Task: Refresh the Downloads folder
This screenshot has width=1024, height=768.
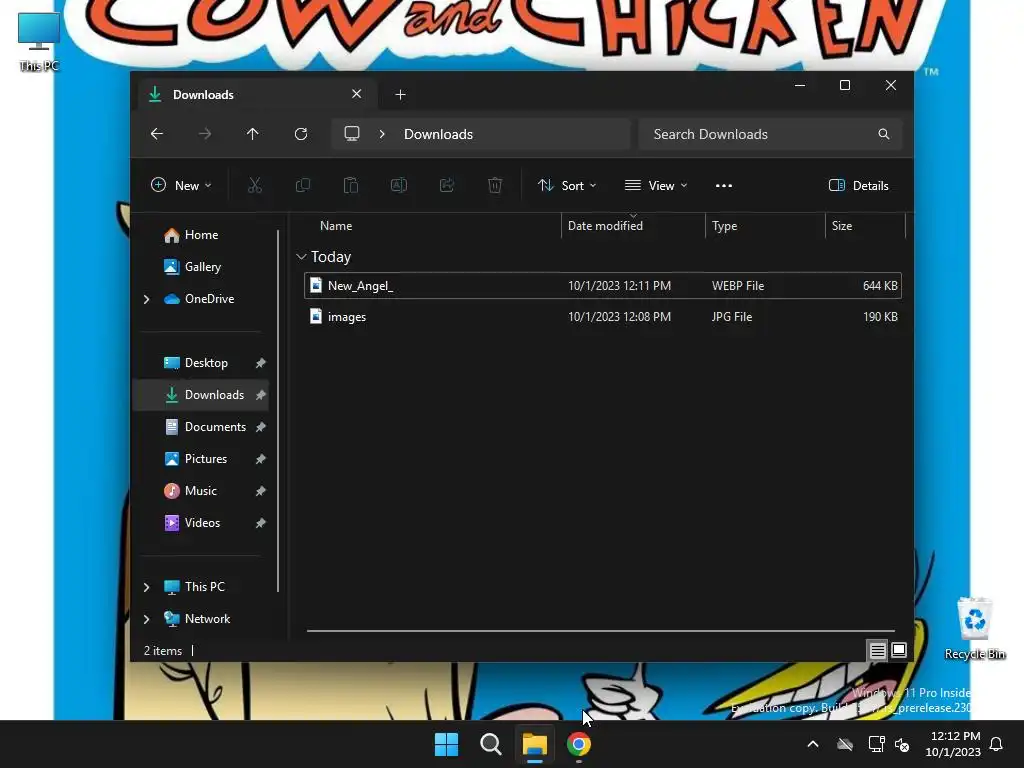Action: [301, 134]
